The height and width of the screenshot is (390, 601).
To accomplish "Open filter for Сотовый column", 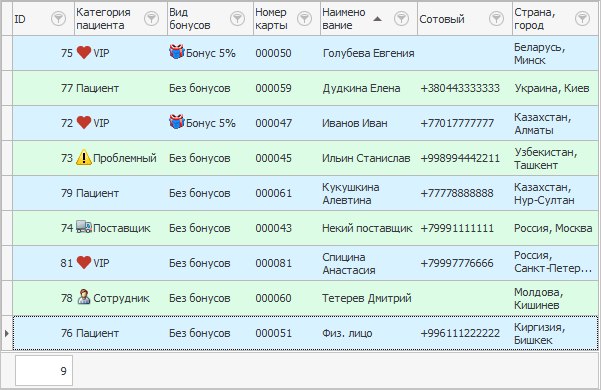I will coord(496,18).
